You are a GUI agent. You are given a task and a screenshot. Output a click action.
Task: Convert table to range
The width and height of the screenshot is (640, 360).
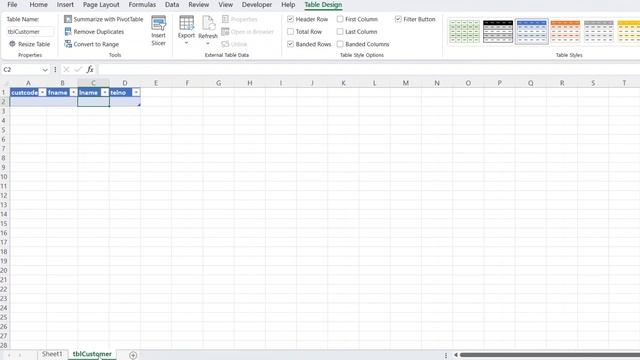point(92,44)
